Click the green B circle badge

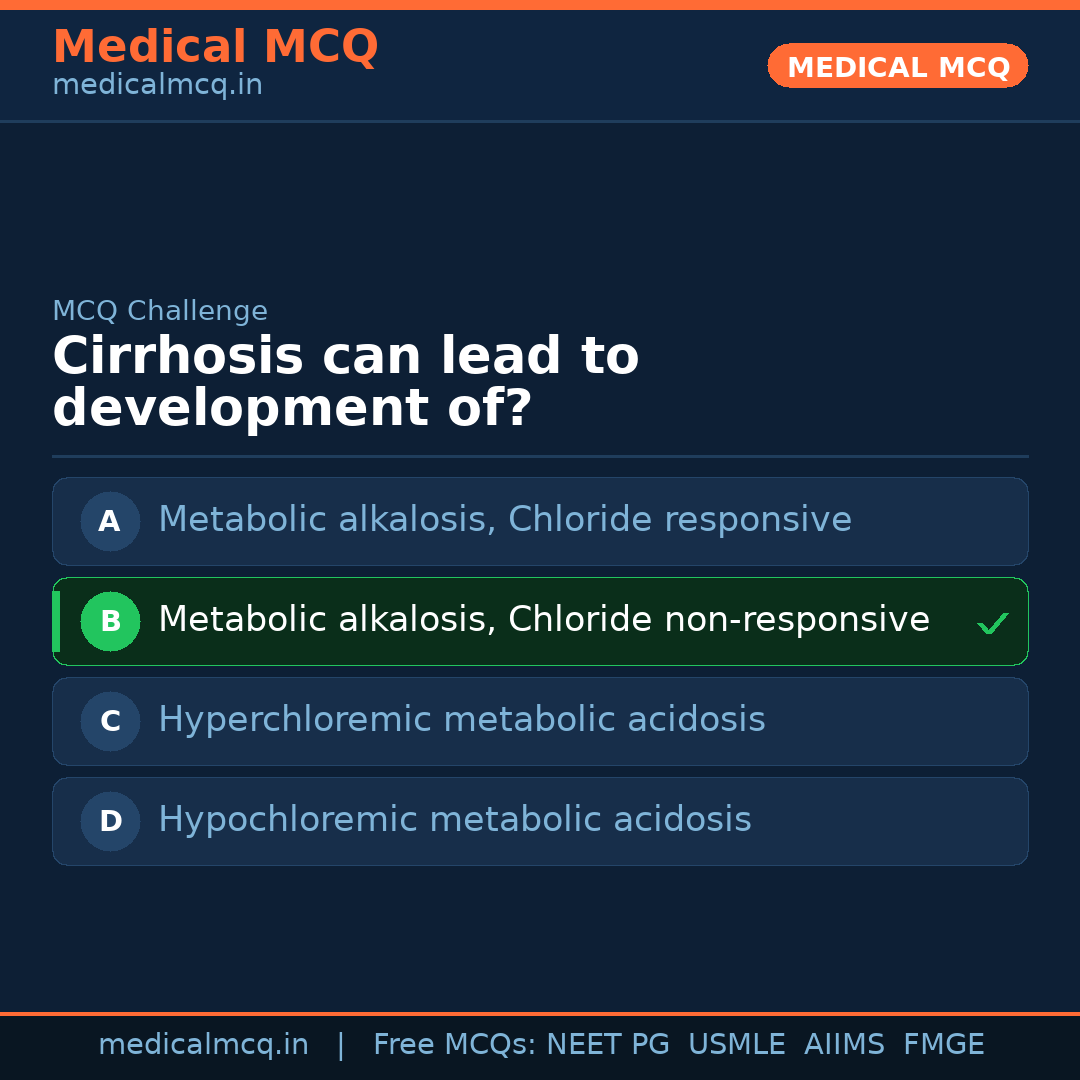pyautogui.click(x=110, y=621)
